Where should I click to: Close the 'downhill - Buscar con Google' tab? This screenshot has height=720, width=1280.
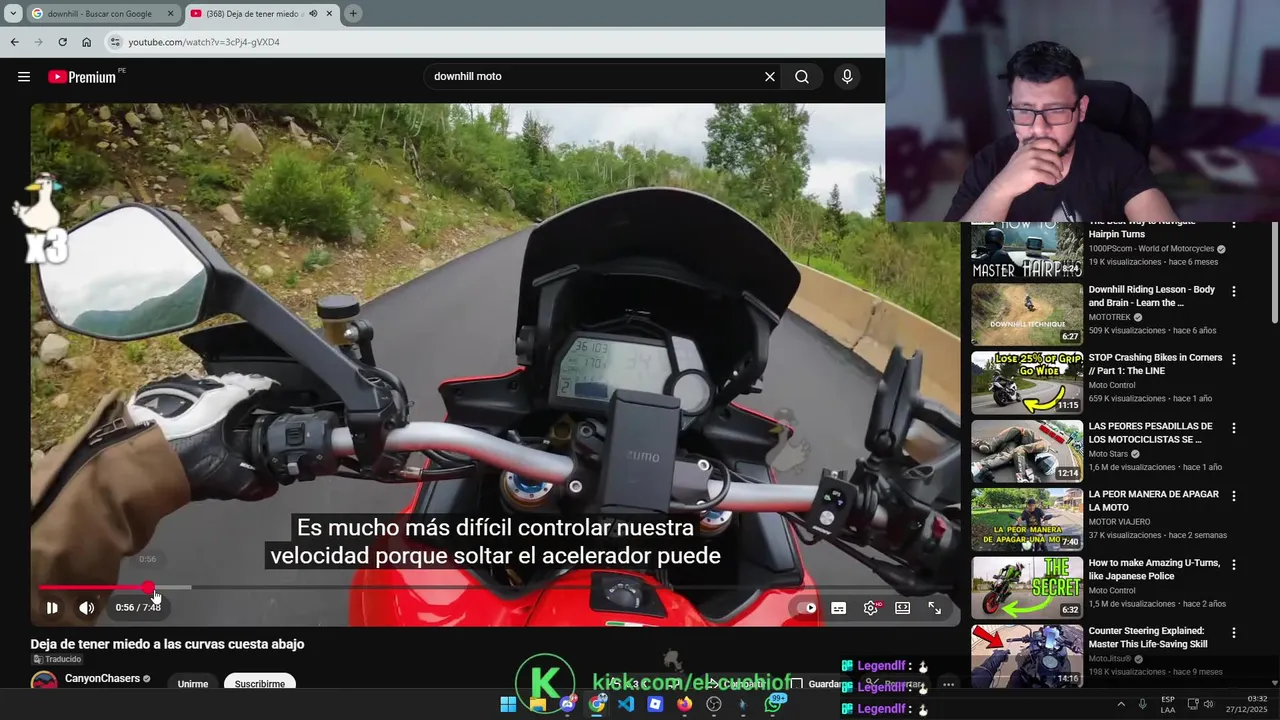[x=170, y=14]
